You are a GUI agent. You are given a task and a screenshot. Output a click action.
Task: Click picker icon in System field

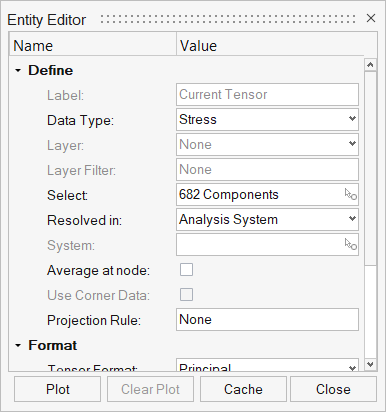pos(351,244)
